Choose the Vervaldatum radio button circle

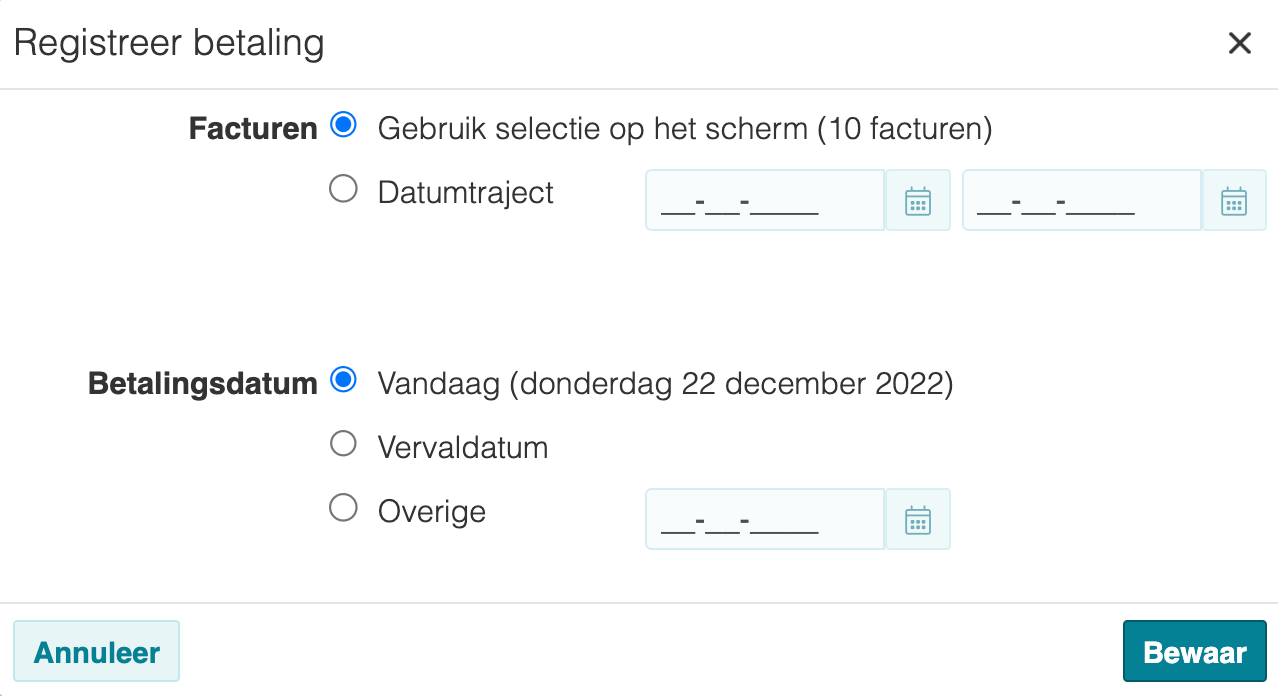pos(343,444)
